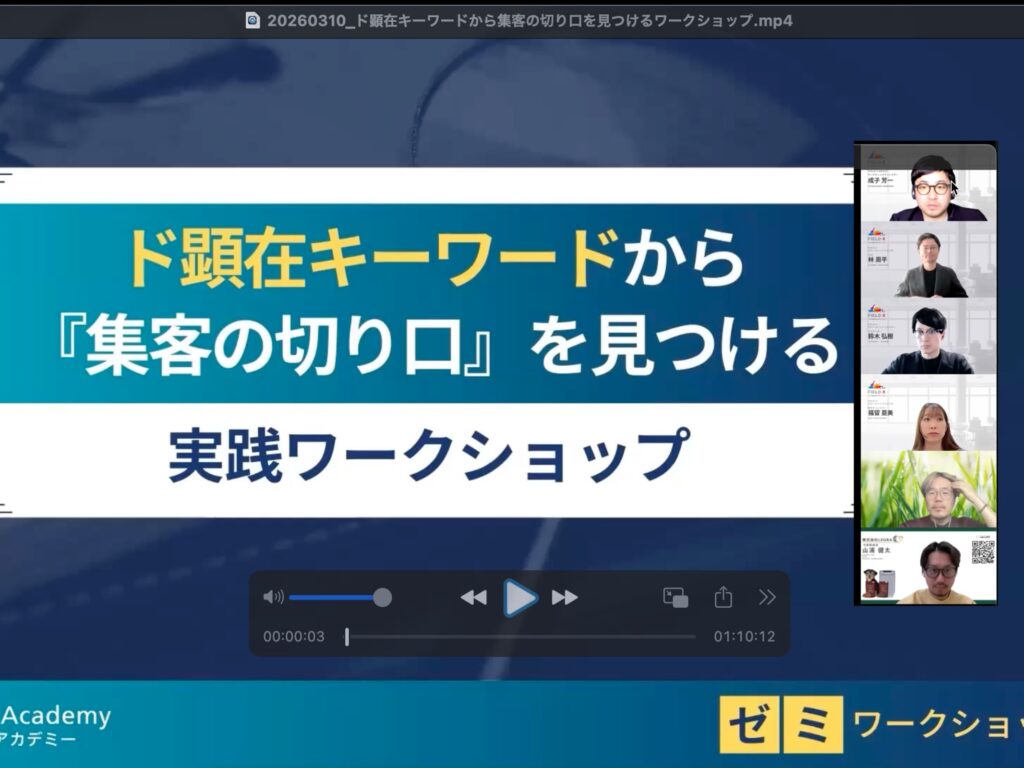Open the Share menu icon
The width and height of the screenshot is (1024, 768).
coord(723,598)
